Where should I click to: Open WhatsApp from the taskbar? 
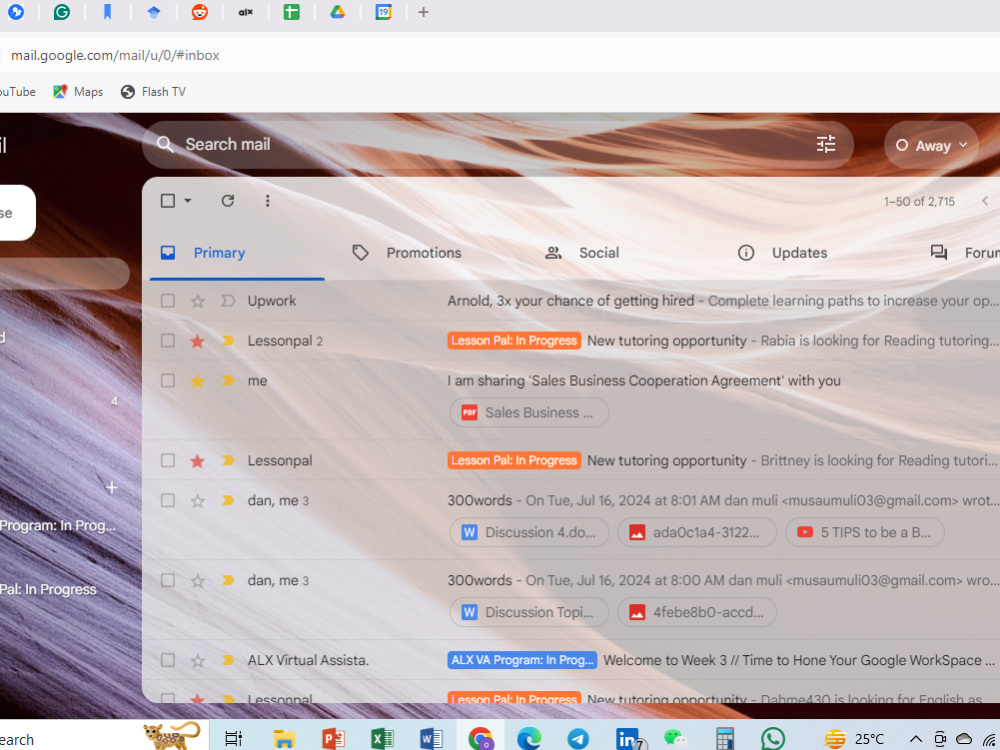point(773,739)
